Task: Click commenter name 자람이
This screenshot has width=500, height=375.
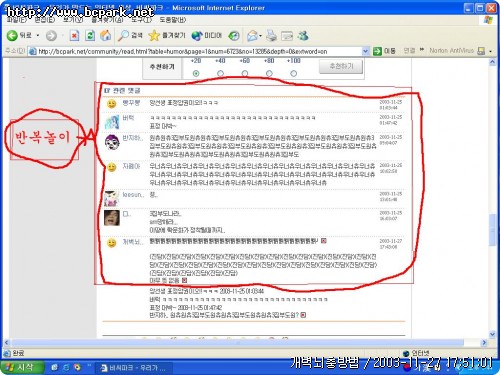Action: [131, 166]
